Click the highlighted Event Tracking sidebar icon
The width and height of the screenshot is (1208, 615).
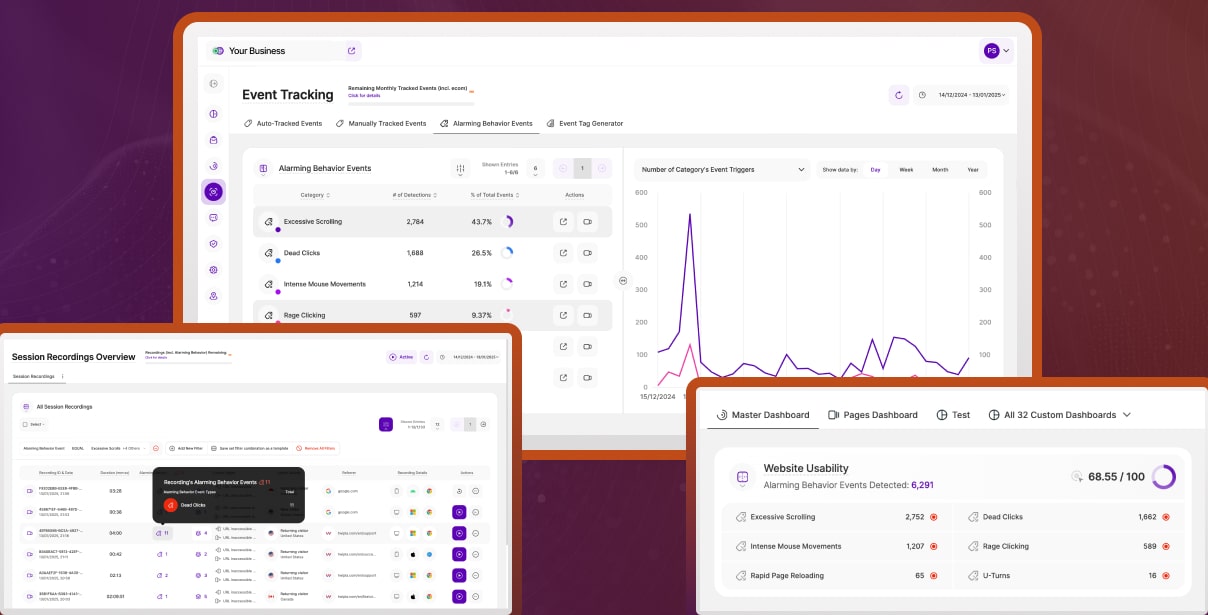213,192
